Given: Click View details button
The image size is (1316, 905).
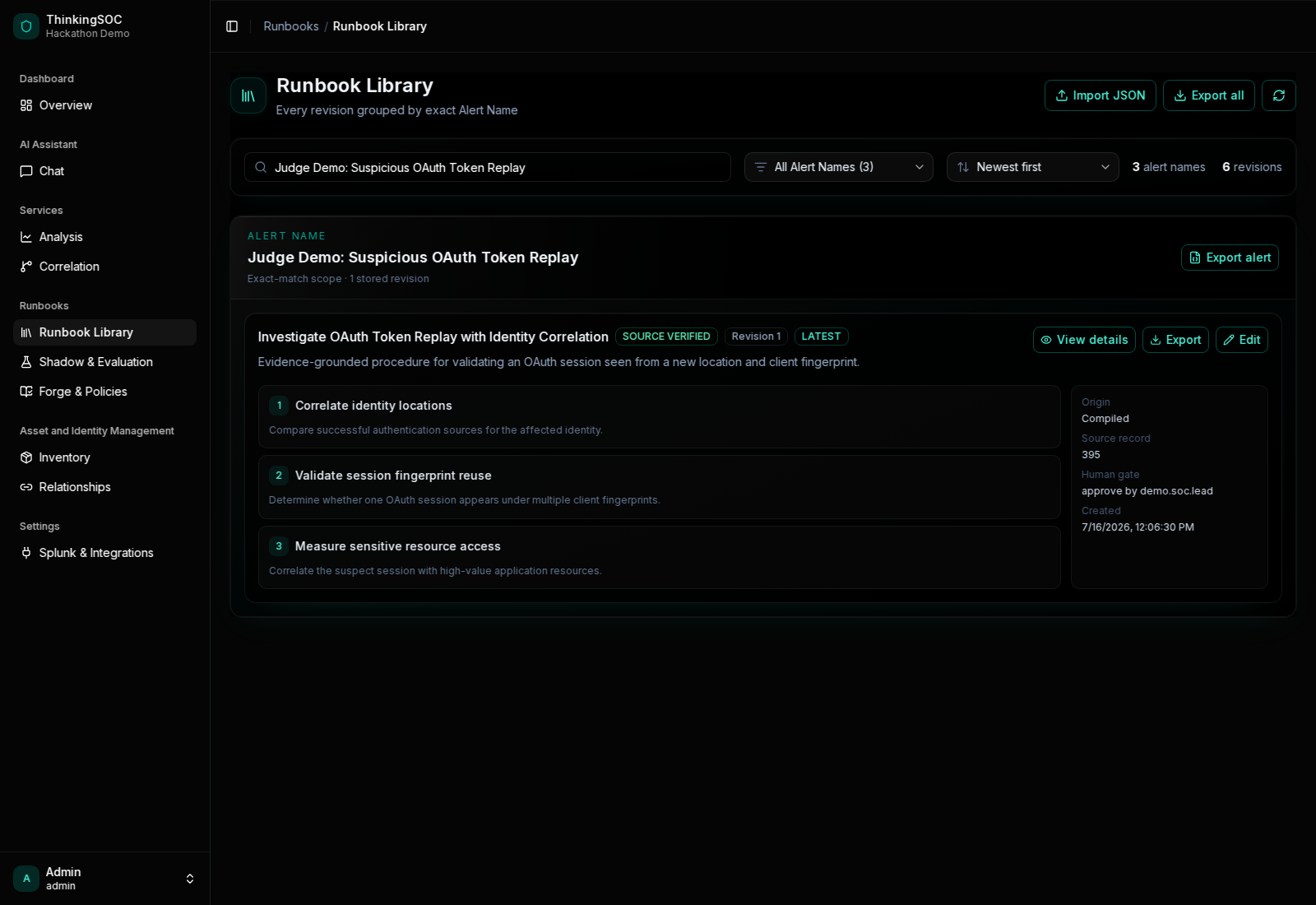Looking at the screenshot, I should pos(1084,340).
